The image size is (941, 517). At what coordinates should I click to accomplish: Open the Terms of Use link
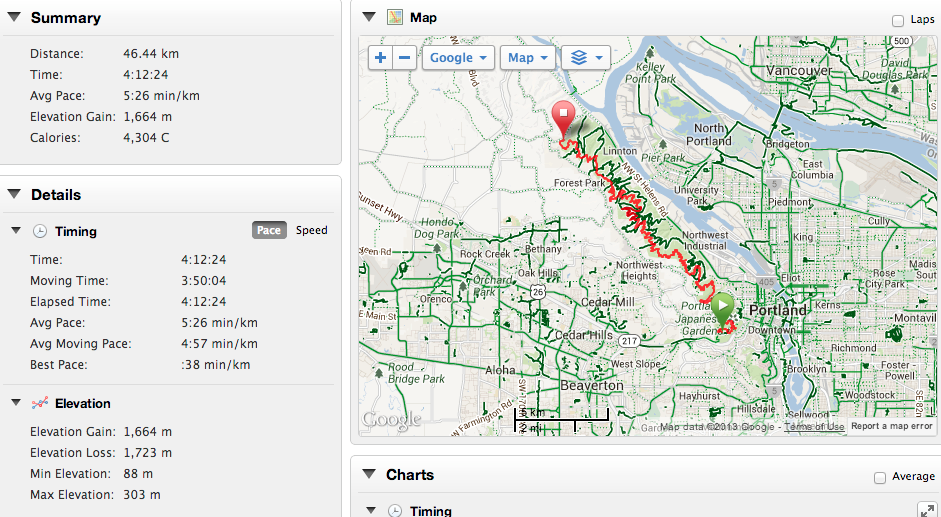pos(814,426)
